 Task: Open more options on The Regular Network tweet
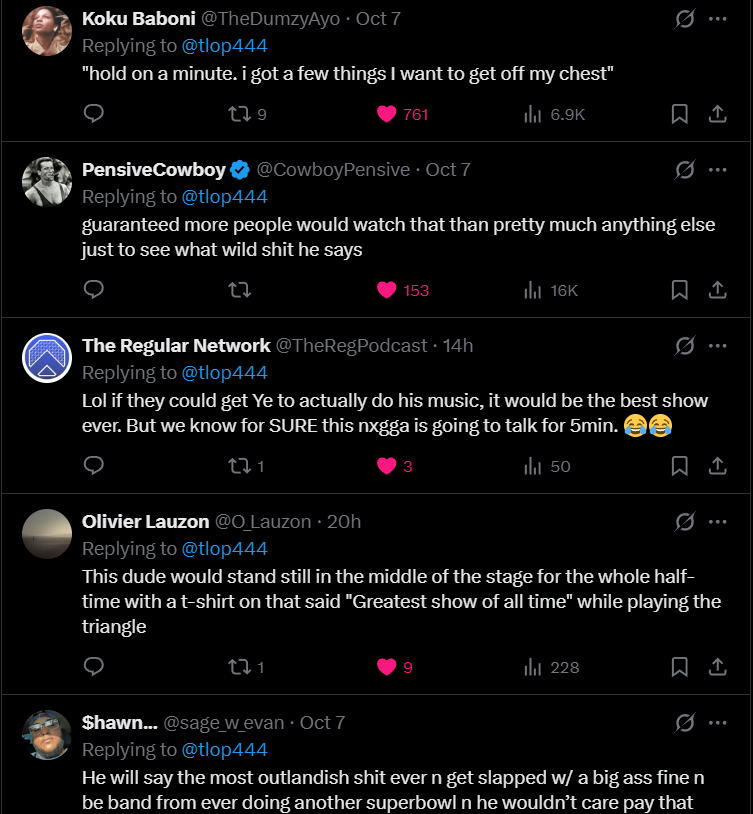coord(717,346)
